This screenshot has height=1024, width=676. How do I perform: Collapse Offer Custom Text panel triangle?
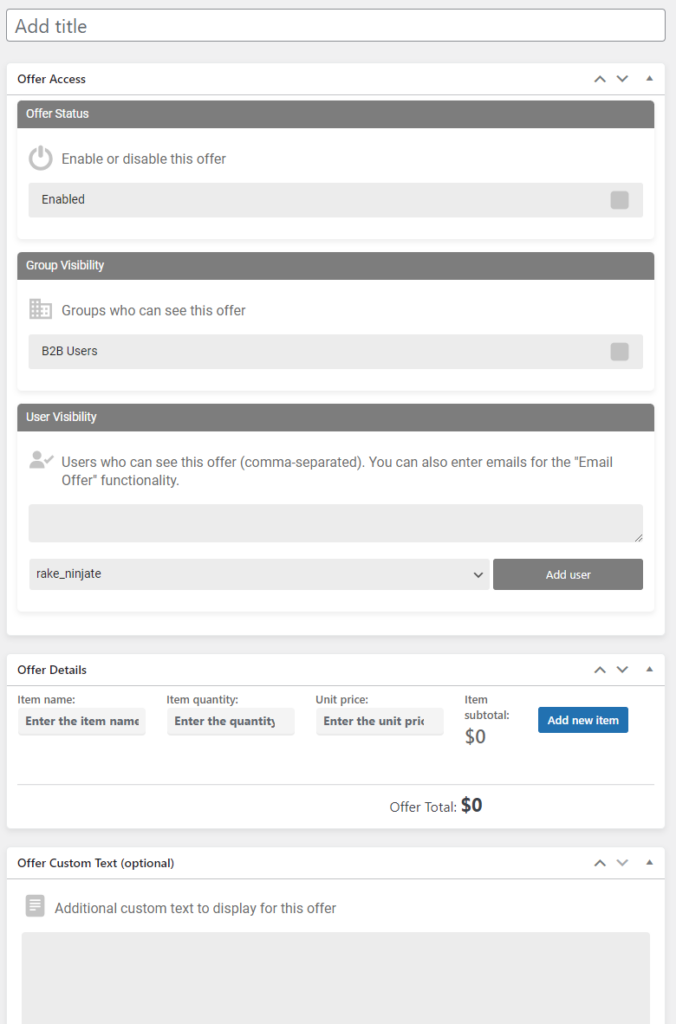[649, 863]
